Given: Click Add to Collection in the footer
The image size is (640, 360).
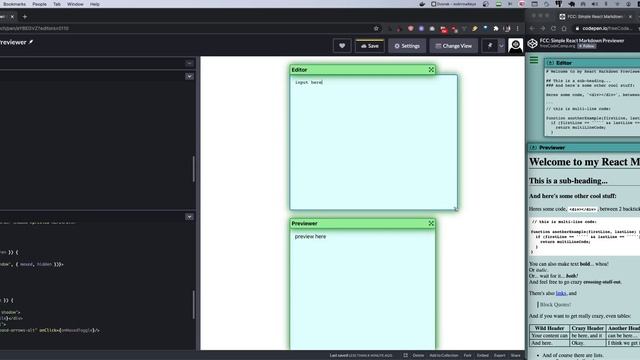Looking at the screenshot, I should tap(444, 356).
